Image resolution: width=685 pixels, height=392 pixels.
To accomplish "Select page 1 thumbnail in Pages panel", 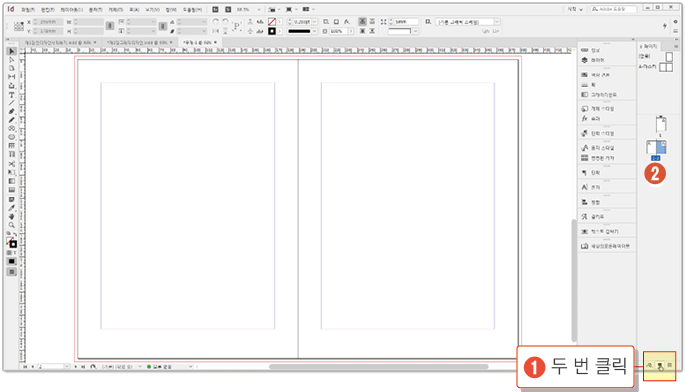I will pos(661,124).
